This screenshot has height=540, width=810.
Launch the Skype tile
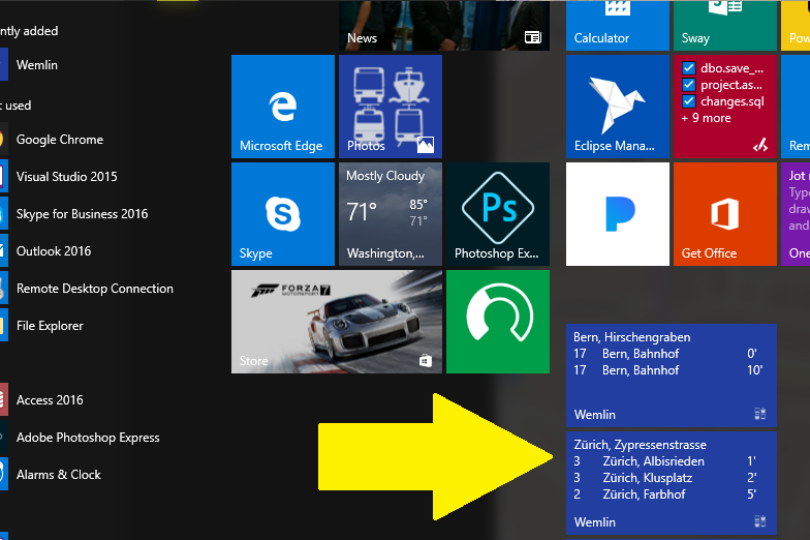[282, 214]
